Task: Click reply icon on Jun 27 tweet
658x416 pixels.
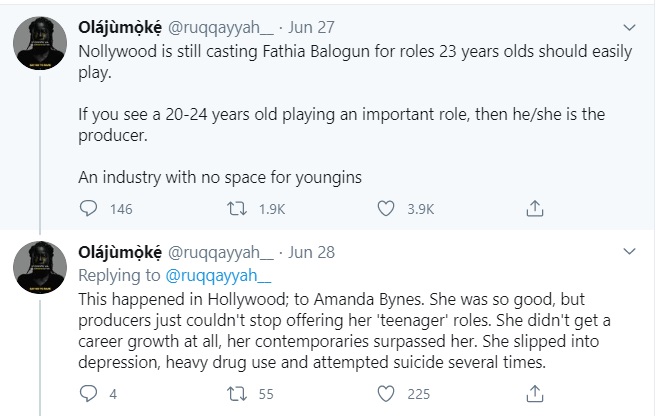Action: (88, 208)
